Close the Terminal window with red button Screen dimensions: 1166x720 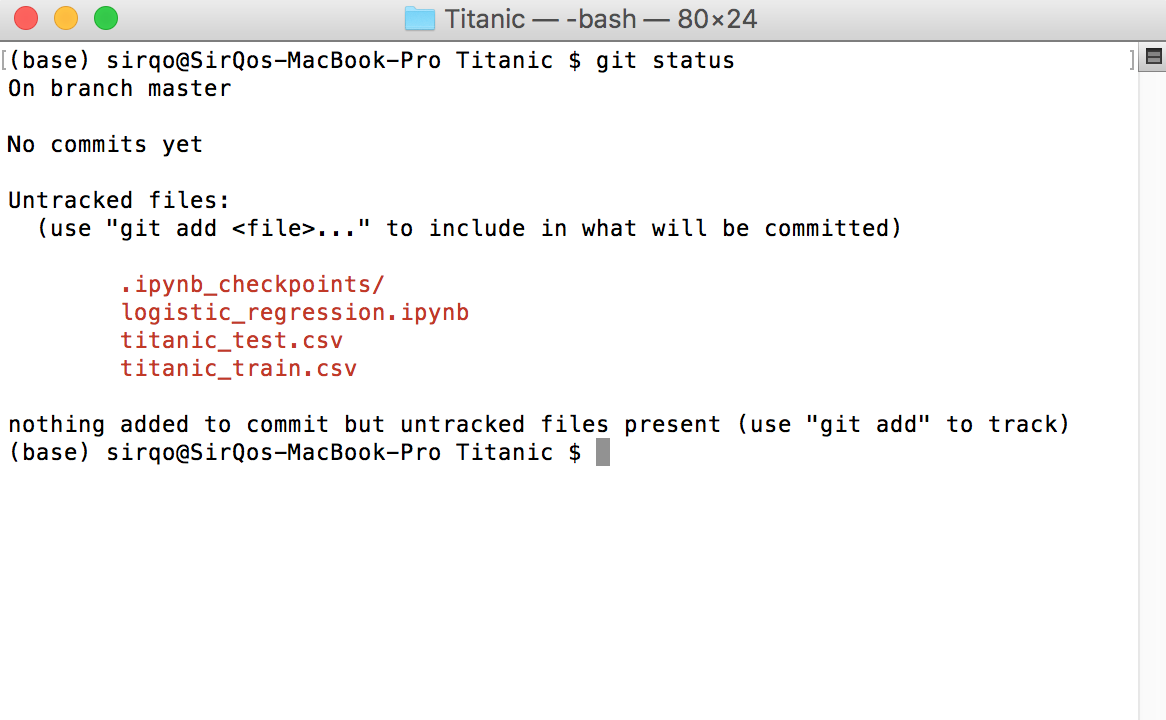[x=26, y=18]
